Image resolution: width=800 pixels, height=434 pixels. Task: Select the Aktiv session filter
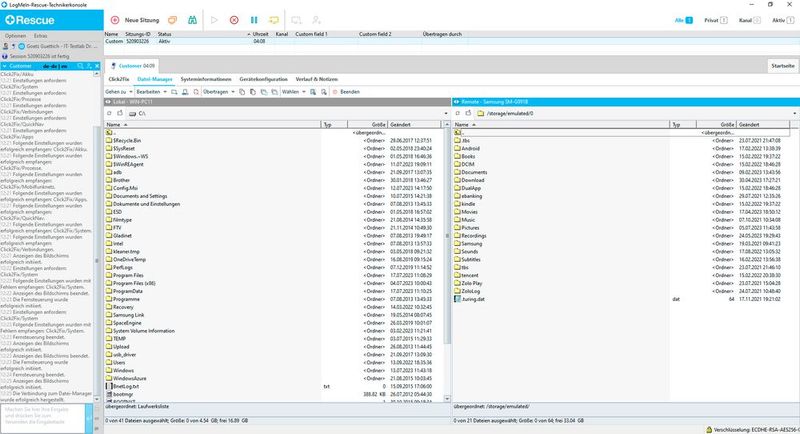[781, 19]
